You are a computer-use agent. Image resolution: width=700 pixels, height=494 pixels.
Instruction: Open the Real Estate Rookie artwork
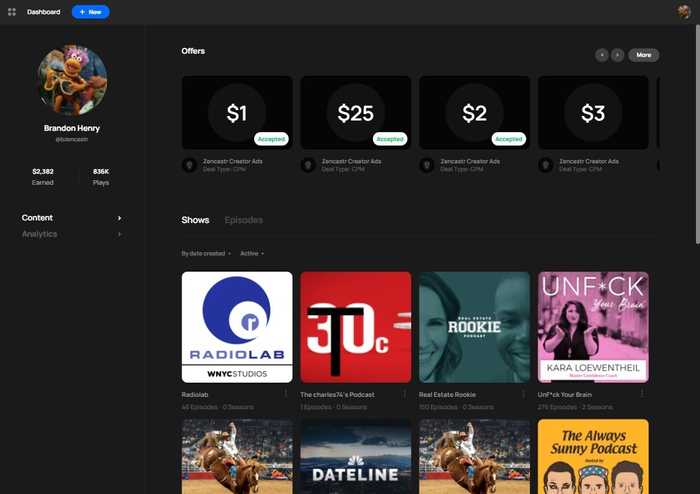(x=475, y=327)
